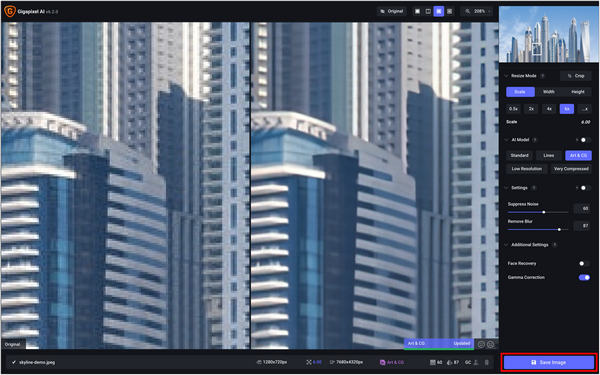Screen dimensions: 600x375
Task: Enable the Face Recovery toggle
Action: (584, 263)
